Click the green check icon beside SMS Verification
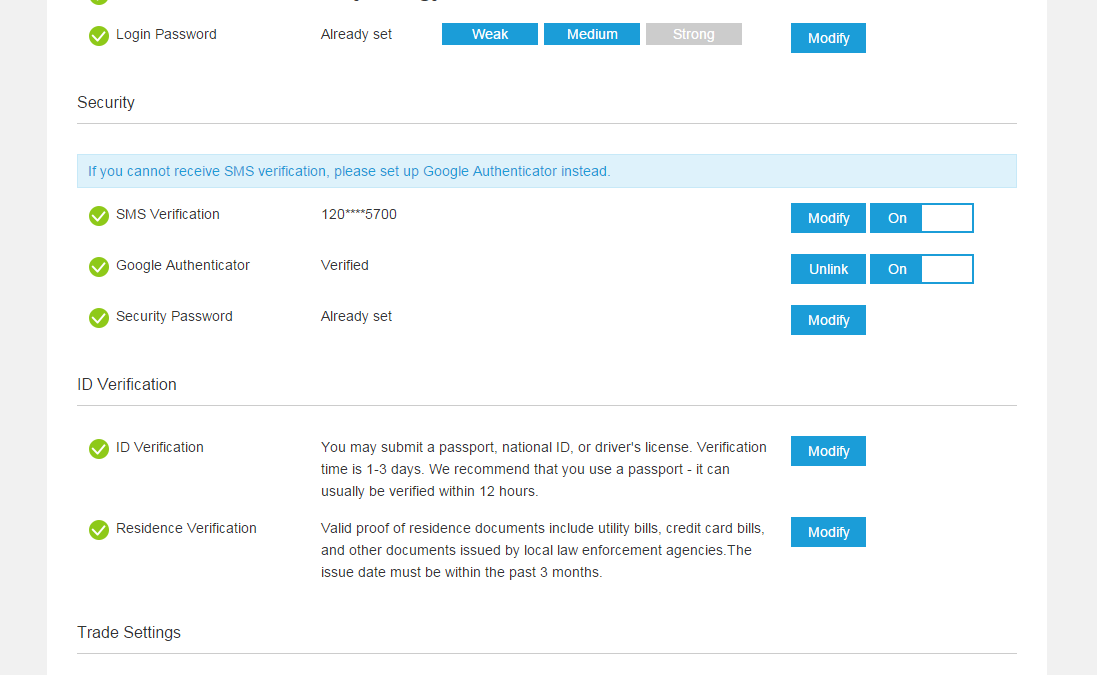Viewport: 1097px width, 675px height. 99,216
